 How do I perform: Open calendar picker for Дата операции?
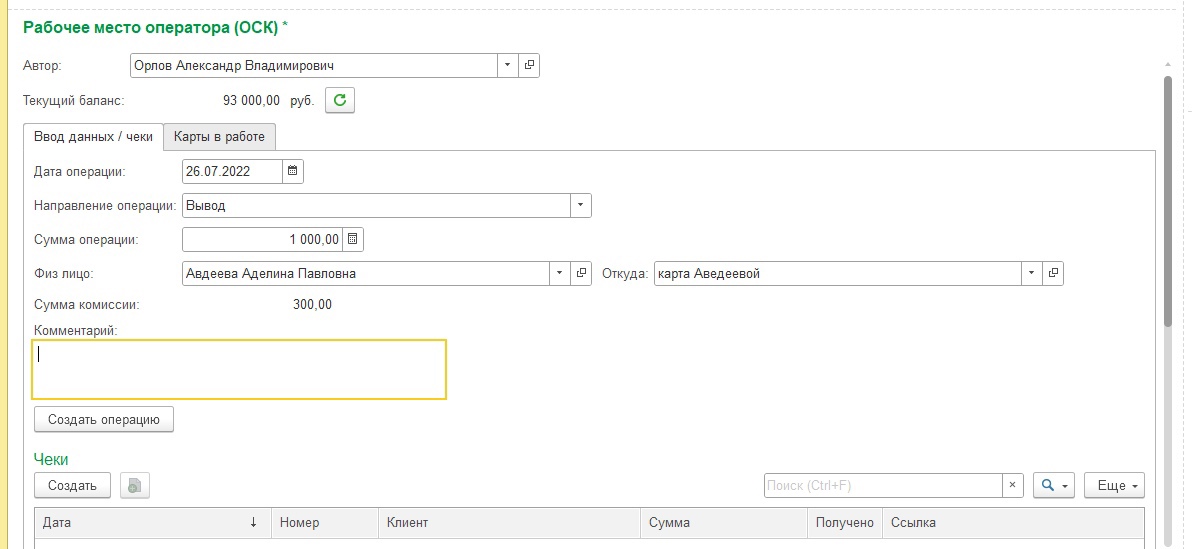tap(293, 171)
